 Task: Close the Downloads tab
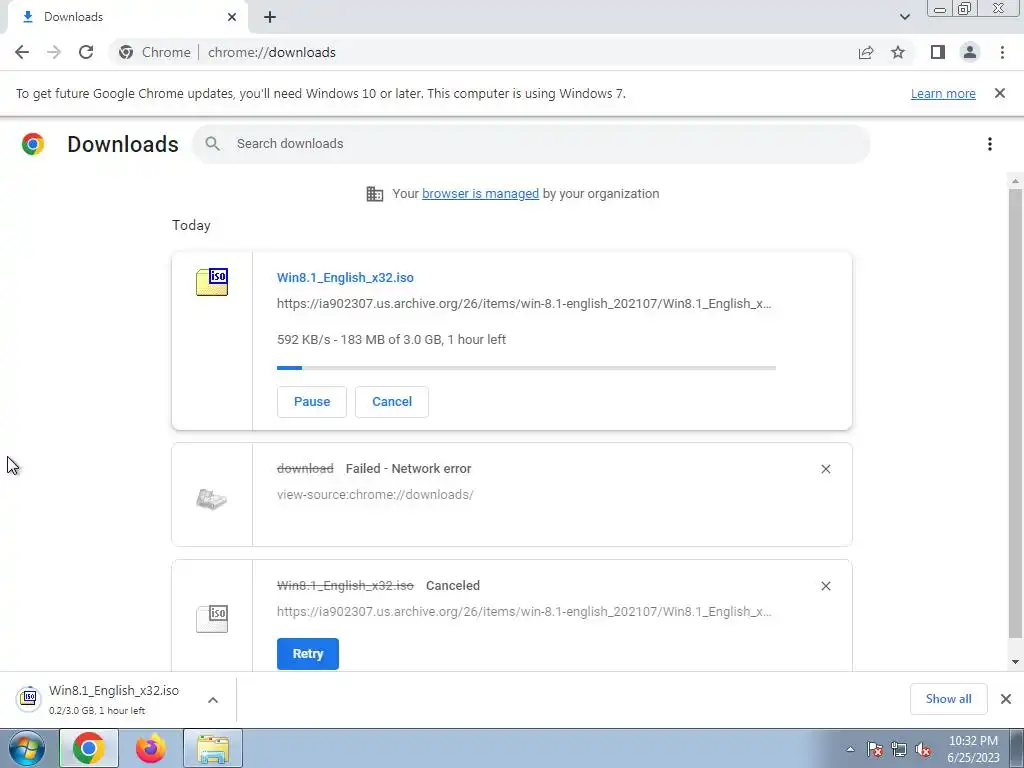[x=232, y=17]
